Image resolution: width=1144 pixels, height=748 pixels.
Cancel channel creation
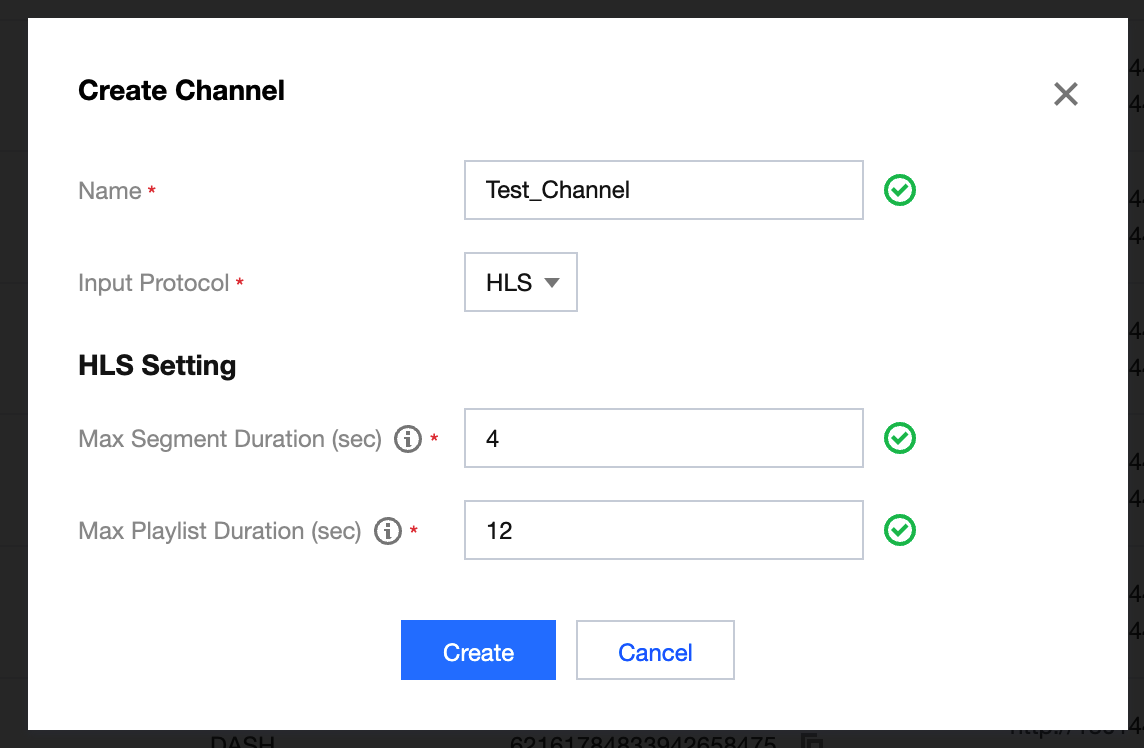(x=655, y=651)
